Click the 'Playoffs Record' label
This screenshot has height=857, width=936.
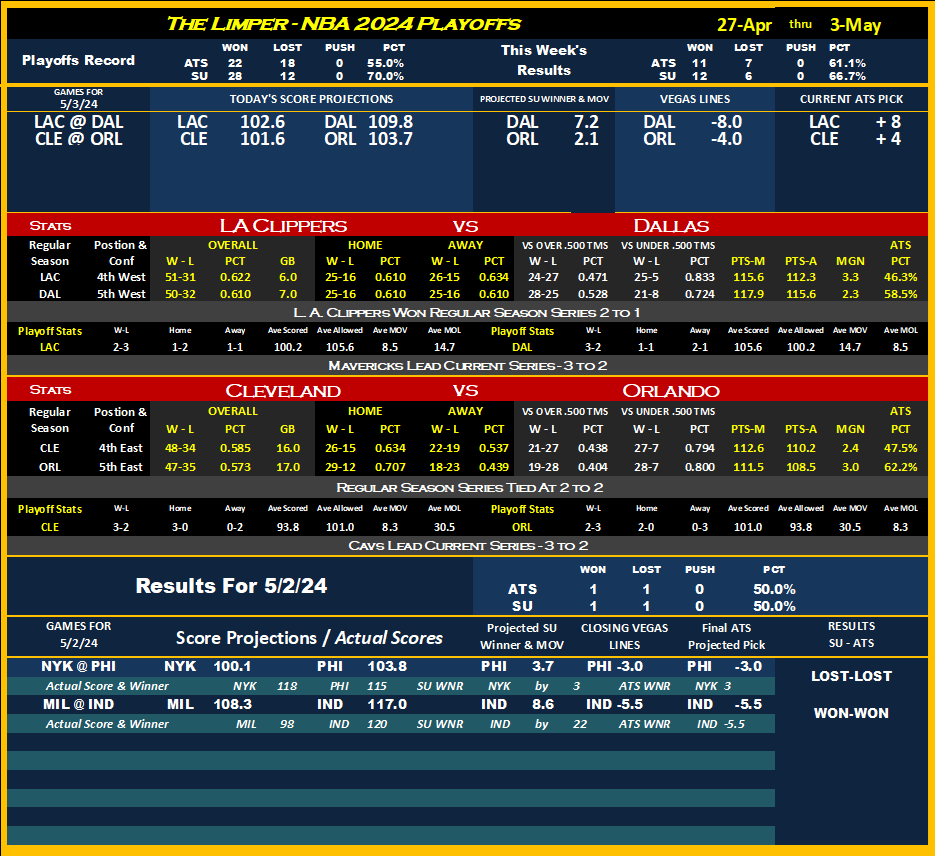(78, 60)
